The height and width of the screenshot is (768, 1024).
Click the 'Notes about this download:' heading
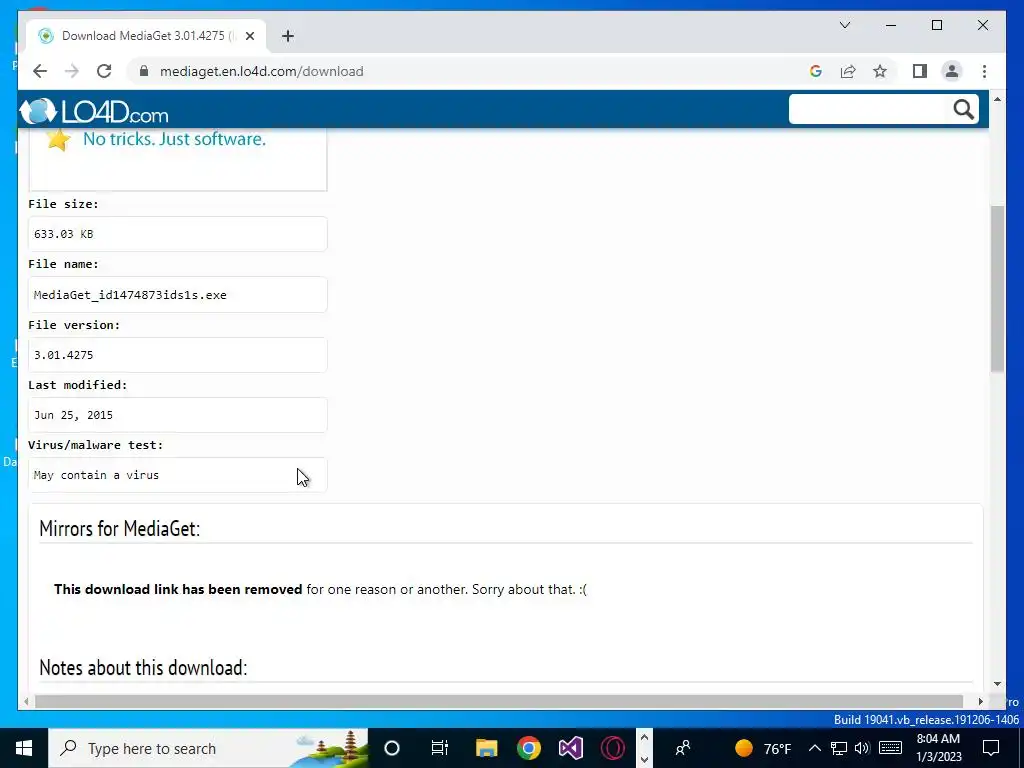coord(143,667)
